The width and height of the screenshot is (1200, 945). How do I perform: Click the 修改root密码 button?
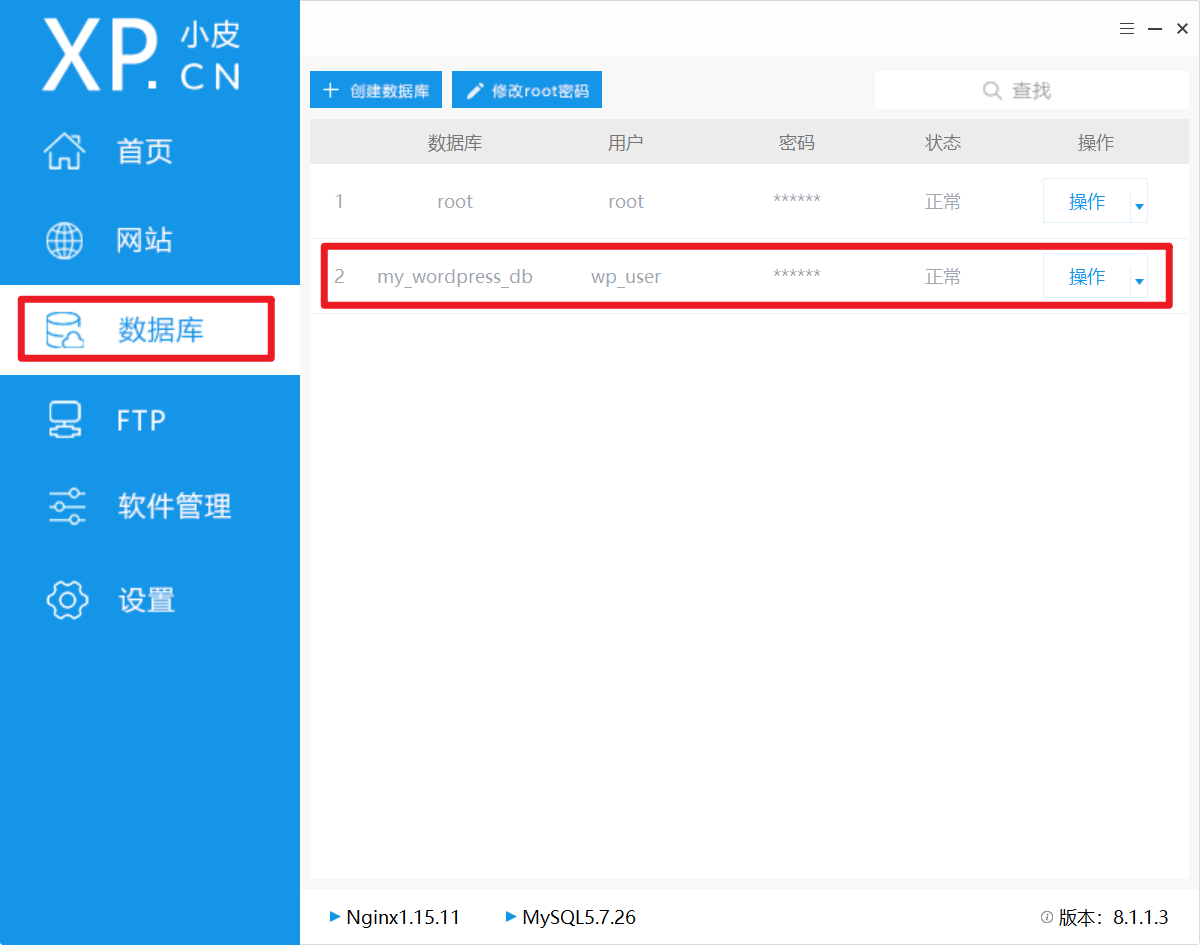tap(527, 91)
